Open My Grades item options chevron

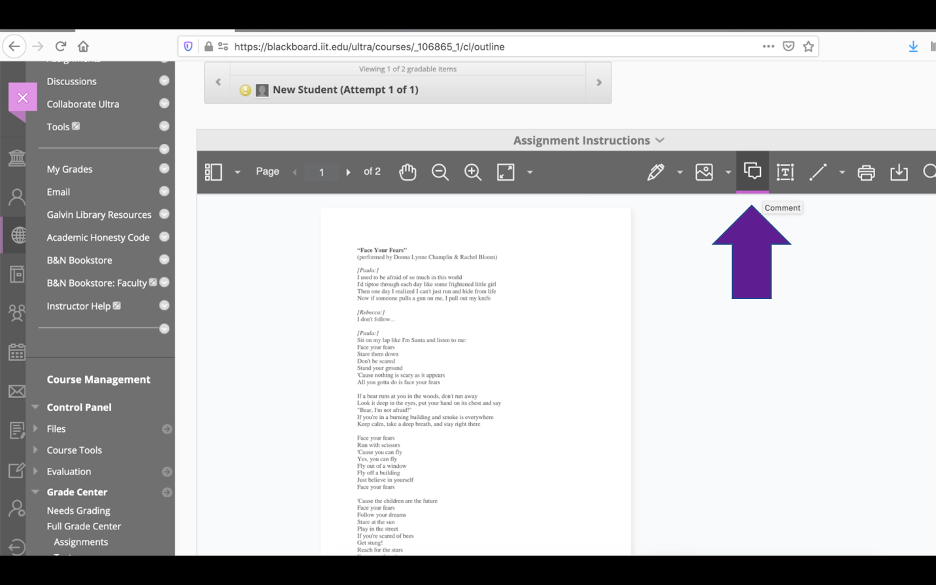click(164, 169)
